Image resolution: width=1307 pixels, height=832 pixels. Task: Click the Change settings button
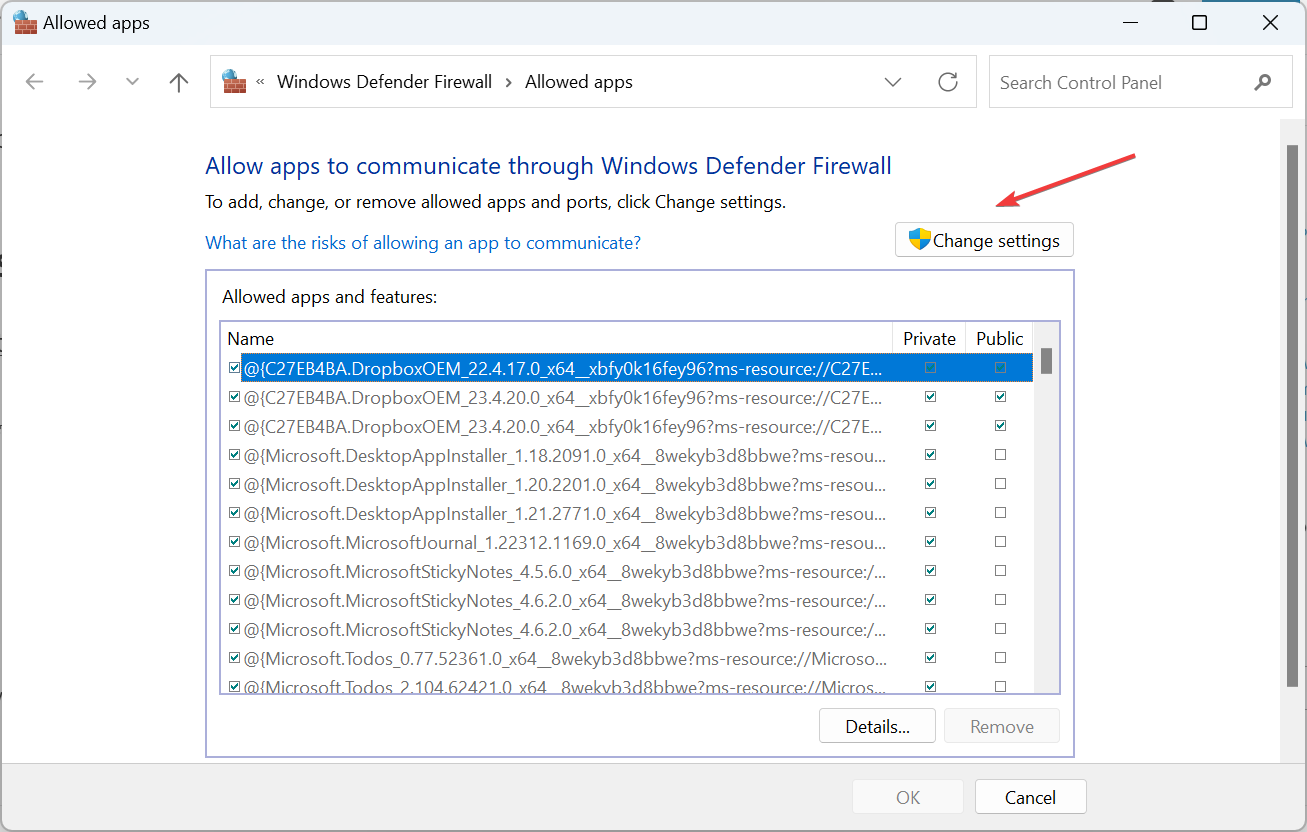click(984, 240)
